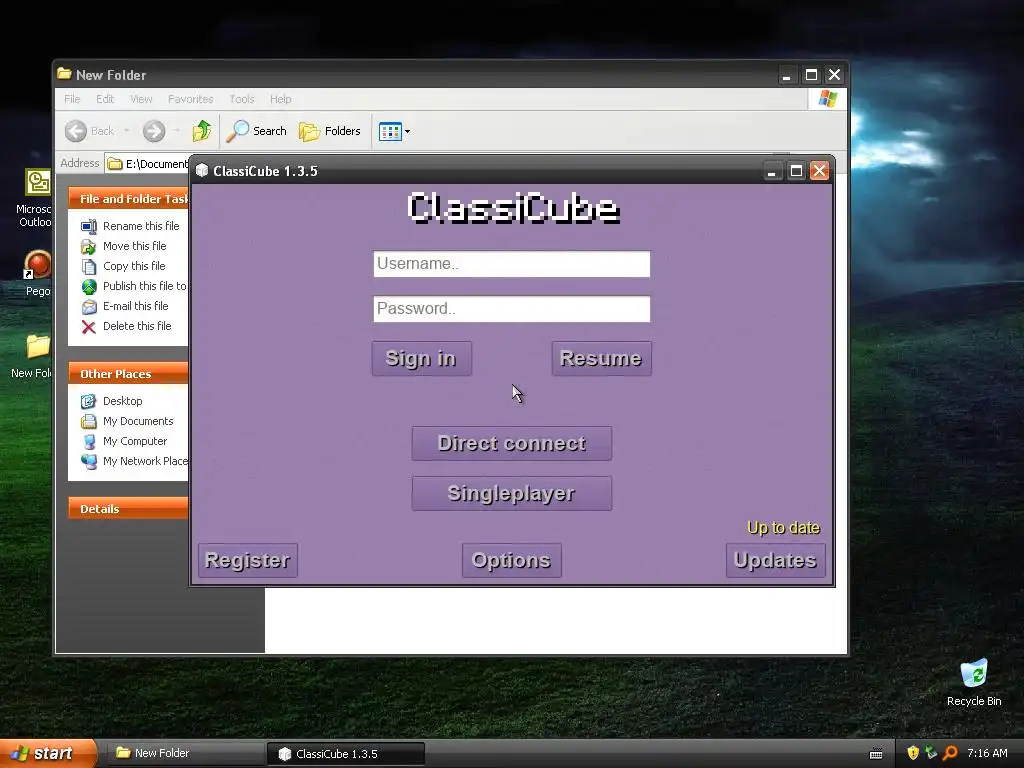Viewport: 1024px width, 768px height.
Task: Click Copy this file task
Action: click(x=123, y=266)
